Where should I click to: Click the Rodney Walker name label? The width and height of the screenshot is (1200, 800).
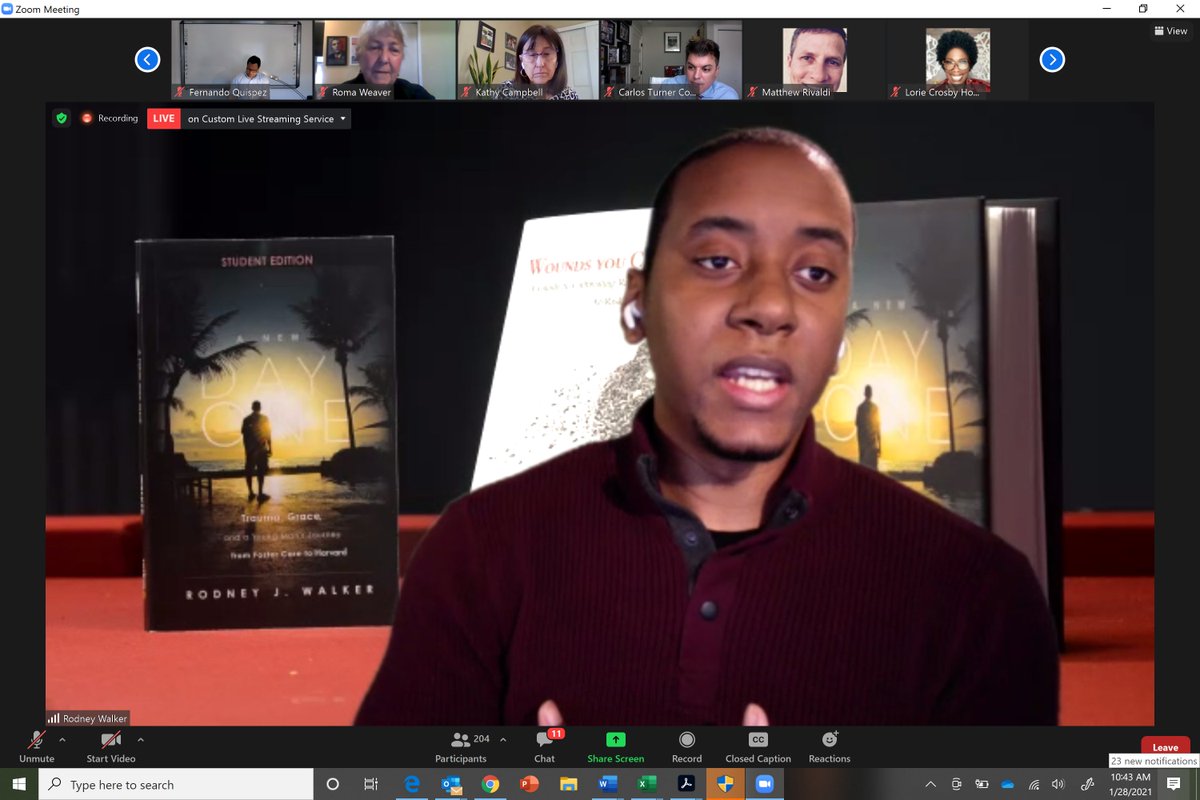coord(88,718)
